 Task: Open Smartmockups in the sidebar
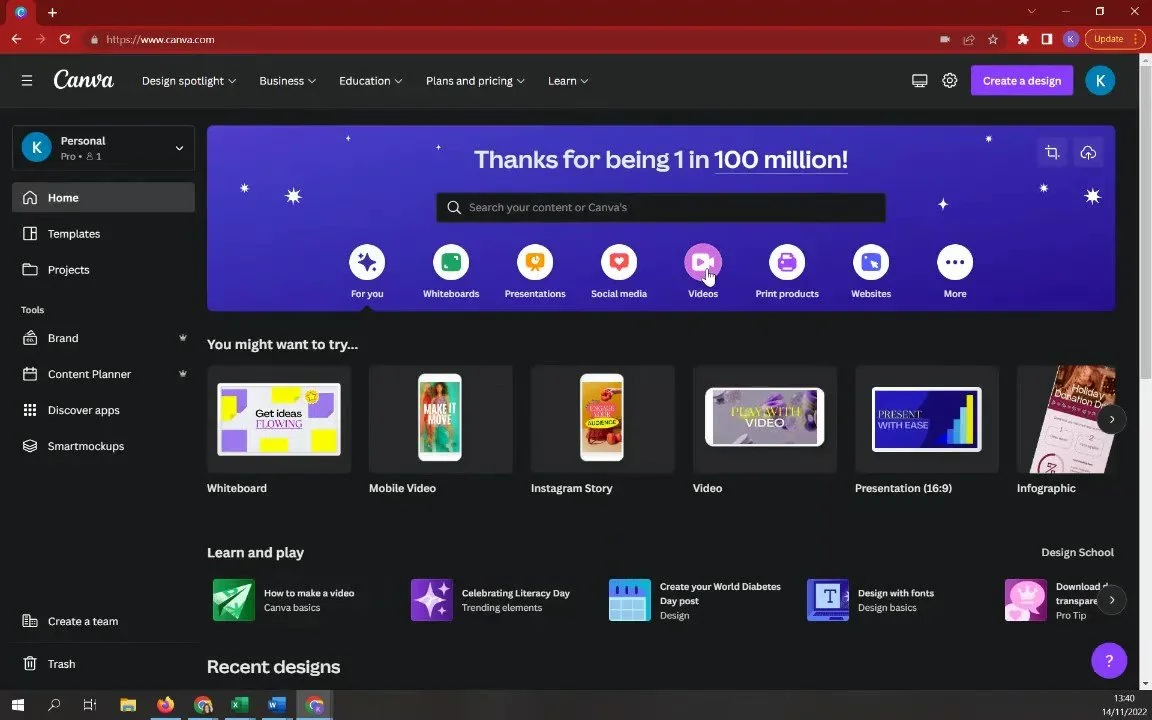(x=104, y=446)
